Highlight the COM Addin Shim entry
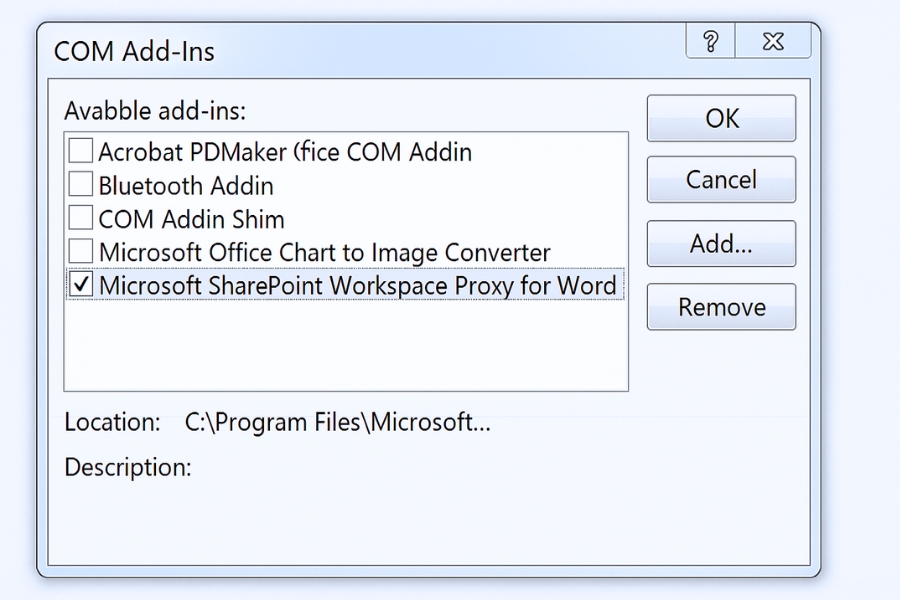Viewport: 900px width, 600px height. coord(191,218)
